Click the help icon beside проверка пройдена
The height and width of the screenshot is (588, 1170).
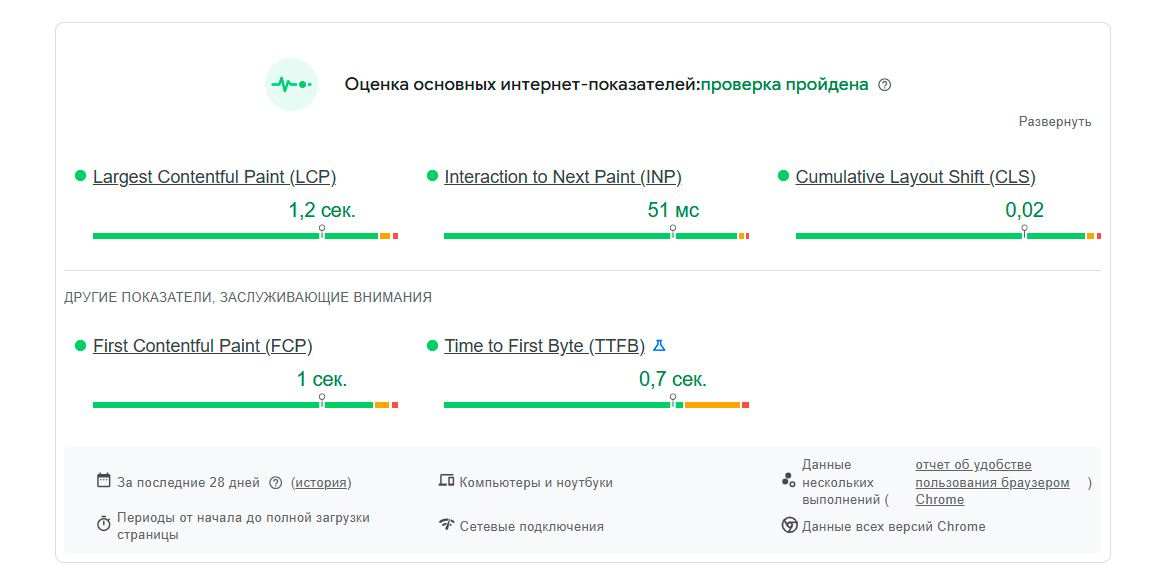click(884, 85)
